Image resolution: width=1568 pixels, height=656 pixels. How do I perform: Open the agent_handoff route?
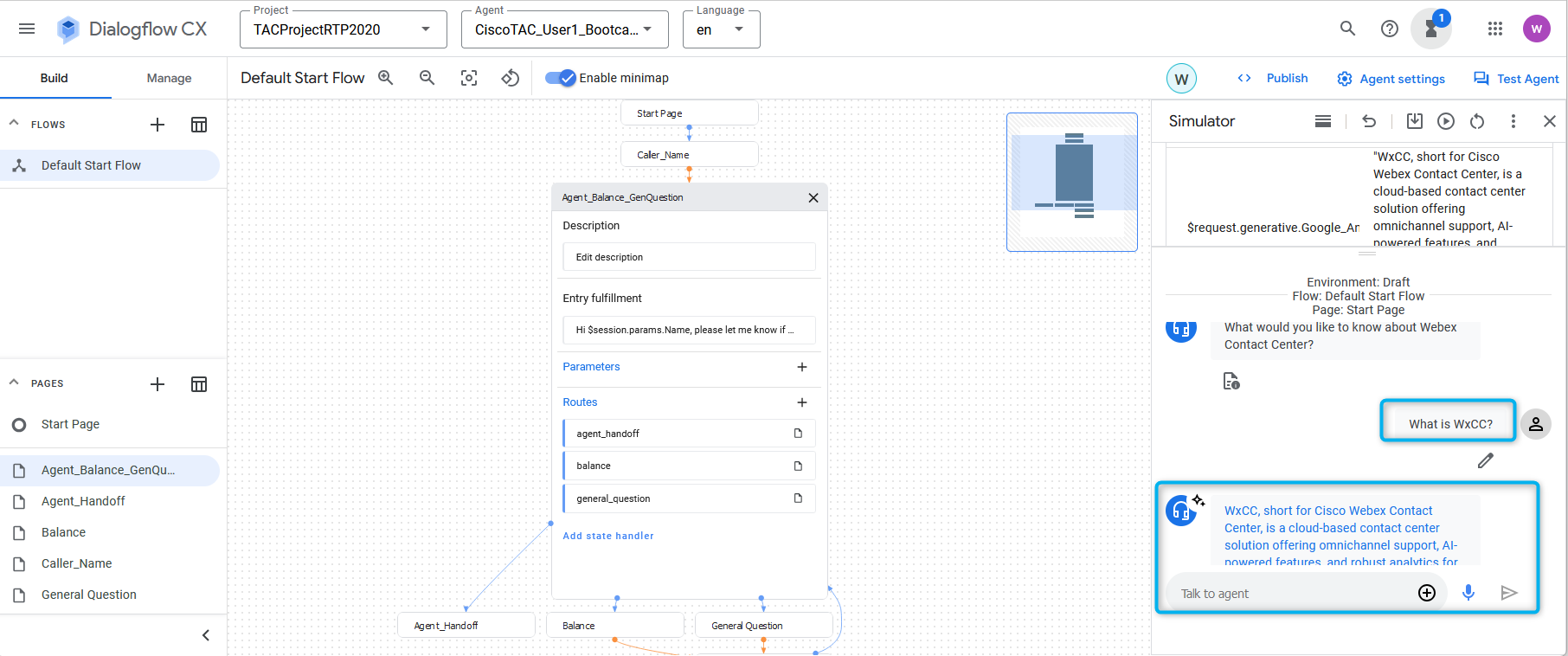(x=689, y=434)
